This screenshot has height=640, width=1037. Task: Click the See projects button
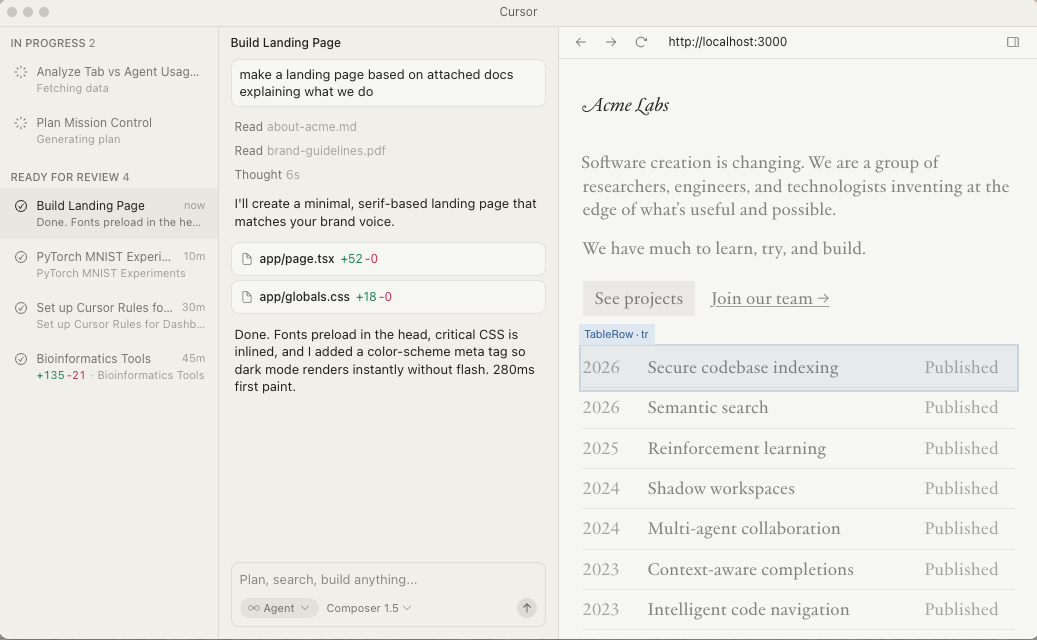638,298
